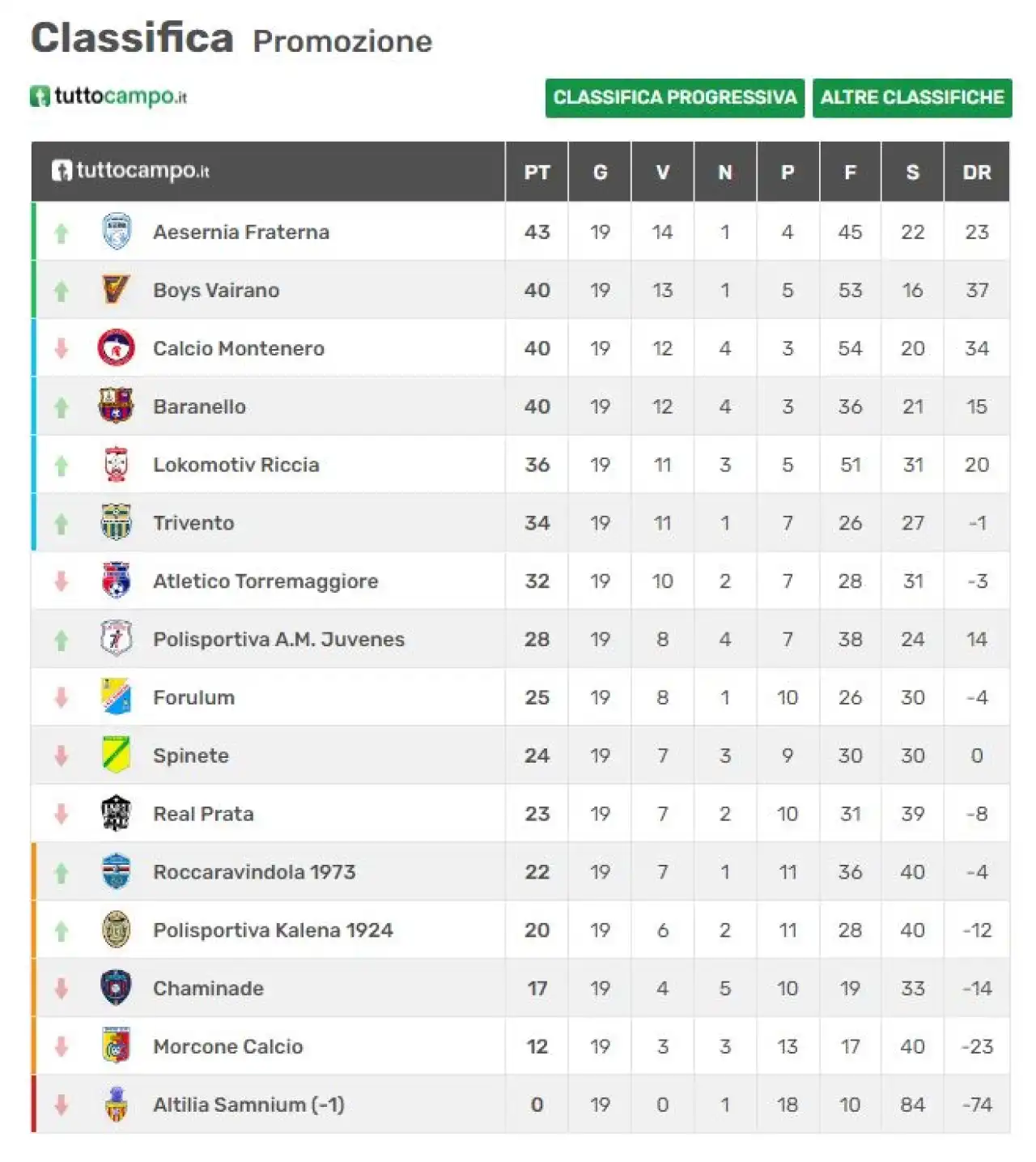Sort standings by DR column header
The image size is (1036, 1162).
pos(976,172)
